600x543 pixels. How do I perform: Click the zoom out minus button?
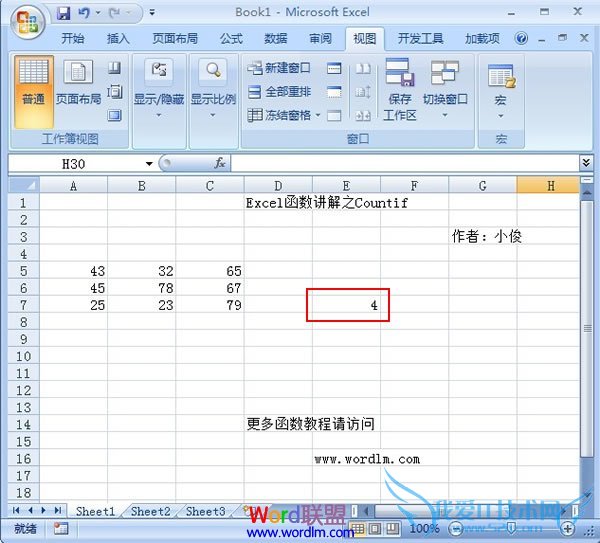point(455,529)
